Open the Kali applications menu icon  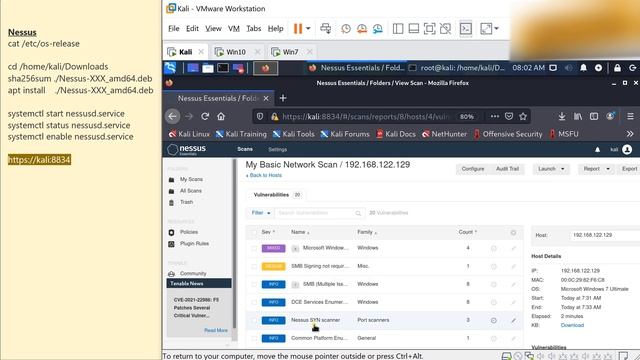170,68
